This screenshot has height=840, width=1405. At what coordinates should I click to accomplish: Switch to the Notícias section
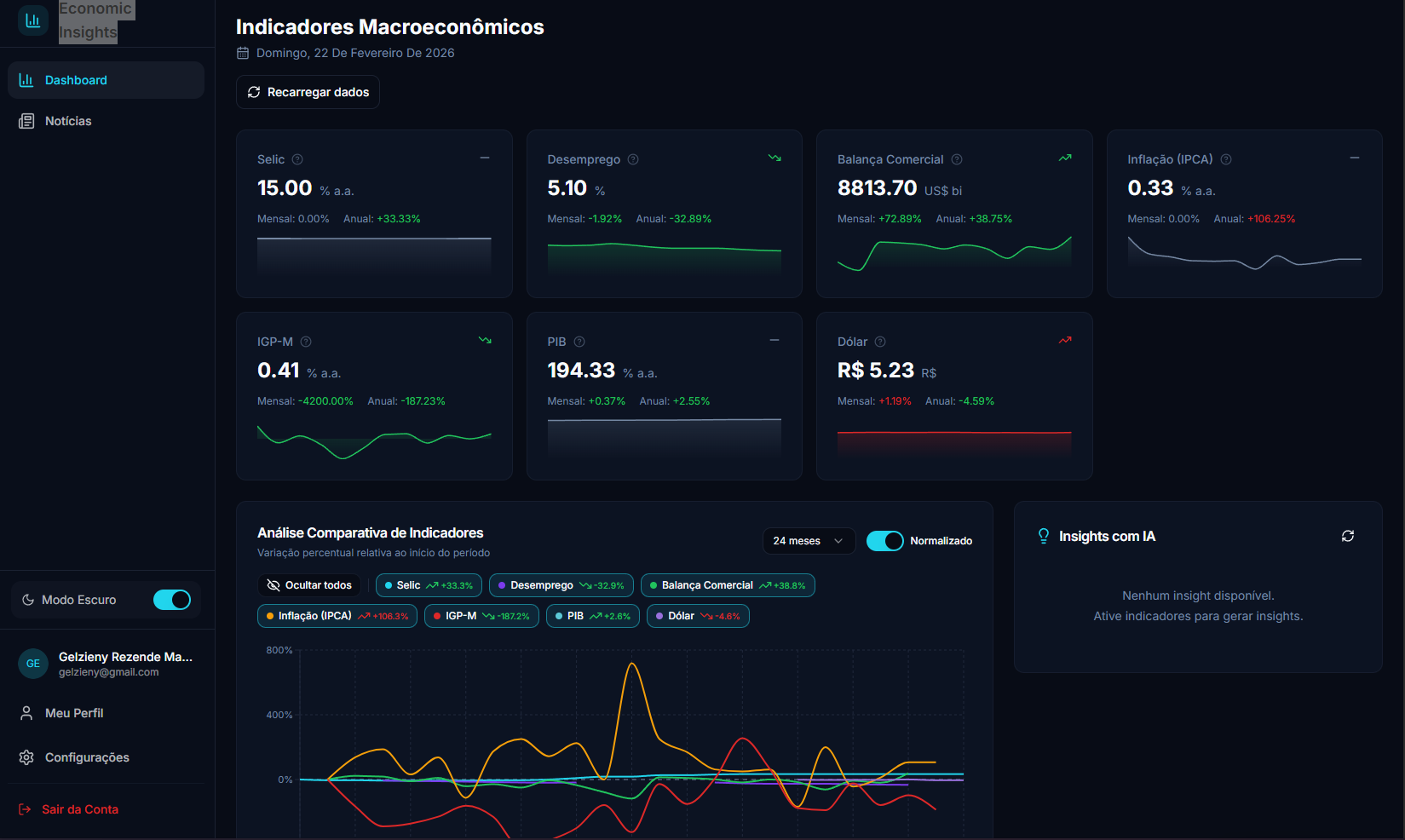pyautogui.click(x=68, y=120)
